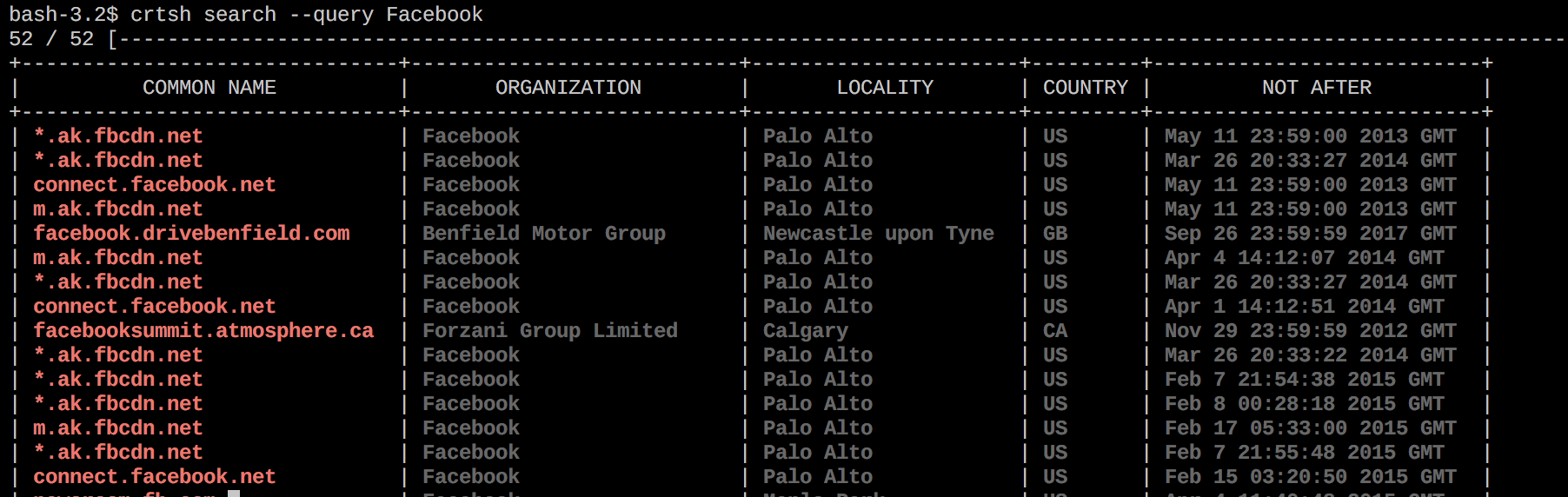This screenshot has height=497, width=1568.
Task: Click the COMMON NAME column header
Action: click(209, 88)
